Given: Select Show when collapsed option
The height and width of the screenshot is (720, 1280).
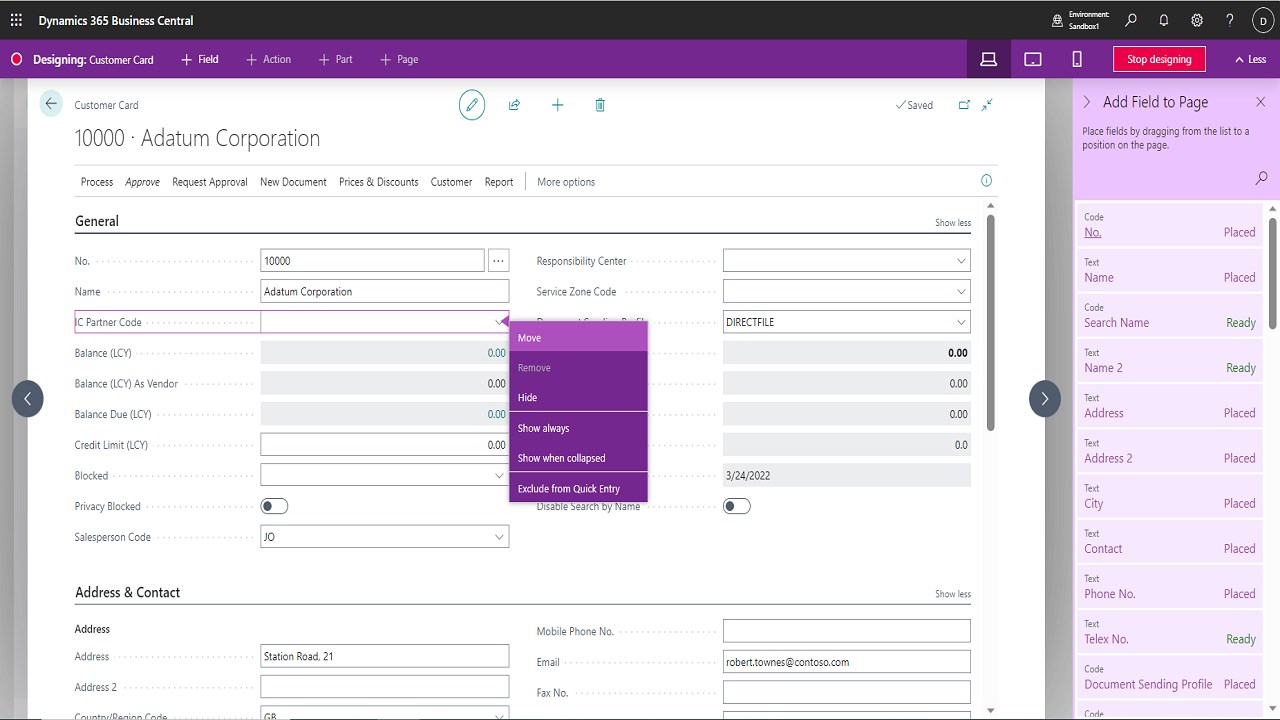Looking at the screenshot, I should [579, 458].
